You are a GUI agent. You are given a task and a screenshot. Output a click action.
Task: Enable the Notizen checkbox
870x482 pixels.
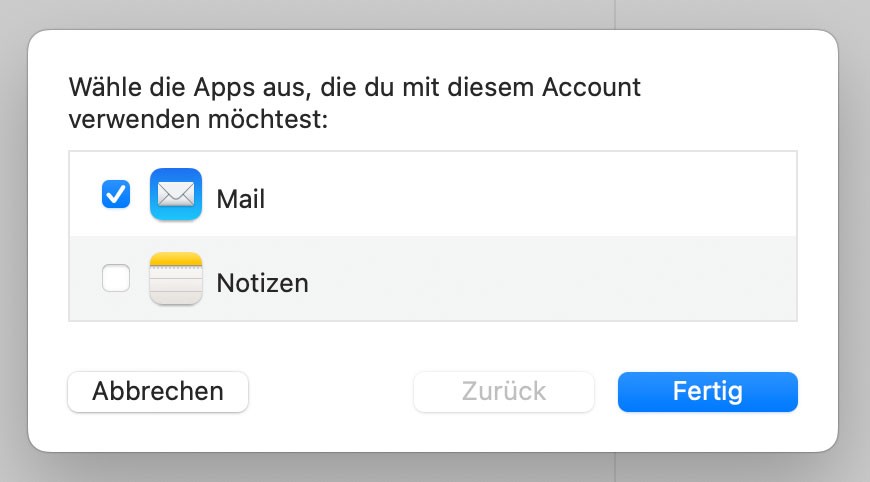tap(116, 280)
